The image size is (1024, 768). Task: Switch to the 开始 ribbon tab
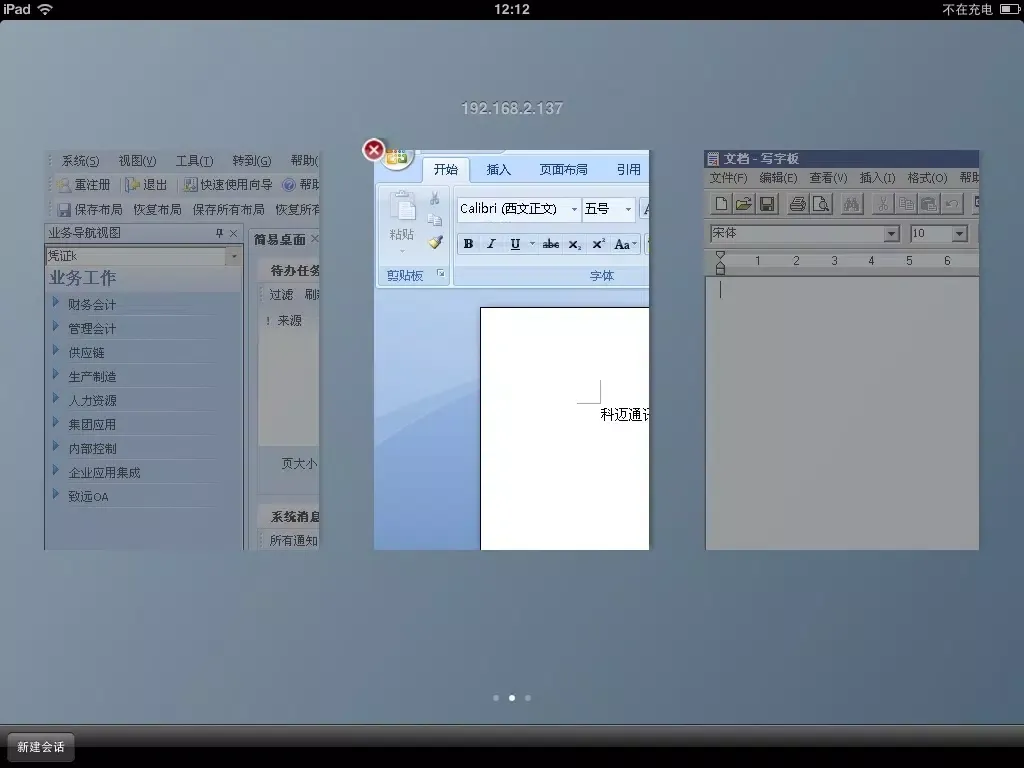coord(446,170)
